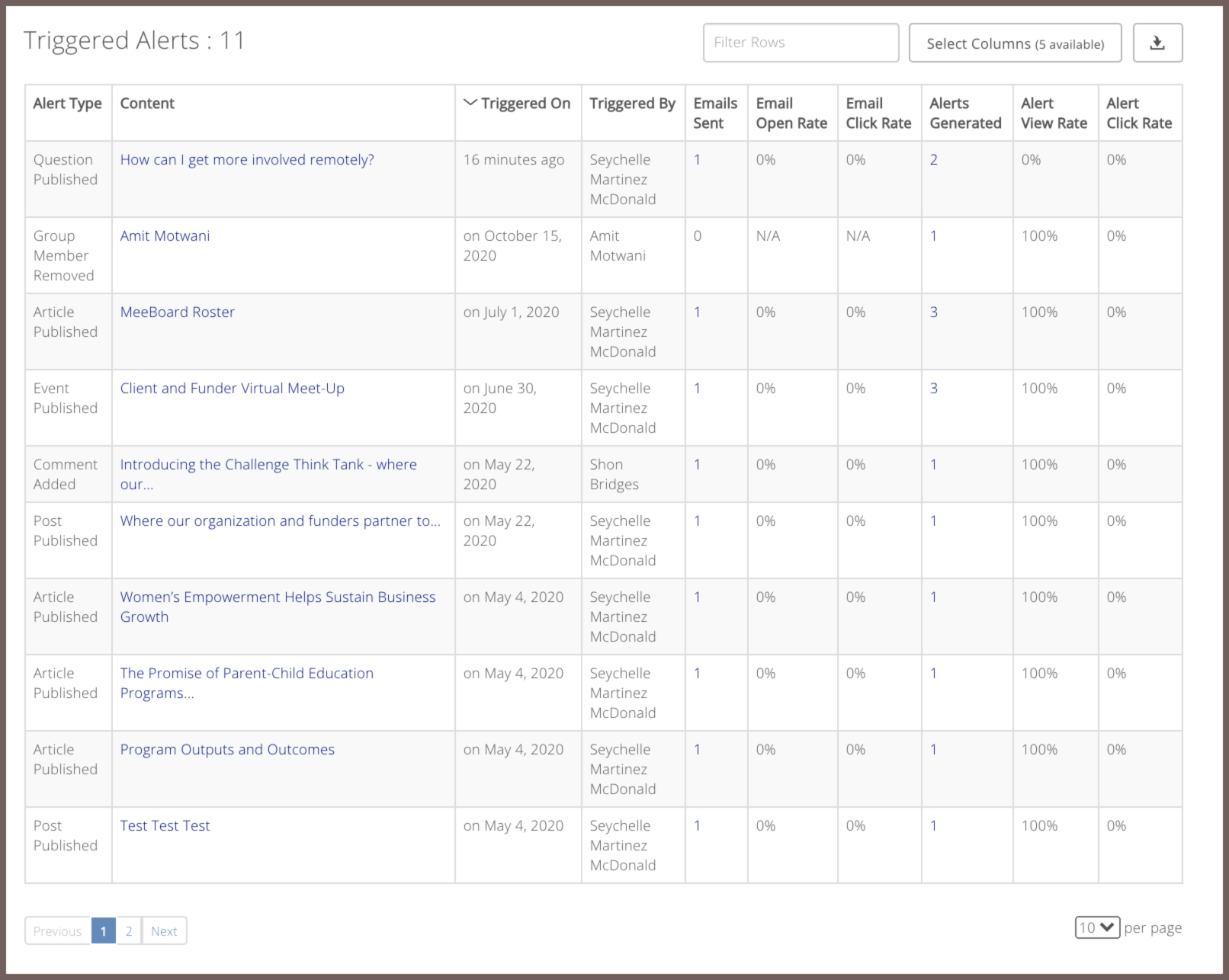Open alerts generated count 2 for remote question
The height and width of the screenshot is (980, 1229).
pos(933,159)
